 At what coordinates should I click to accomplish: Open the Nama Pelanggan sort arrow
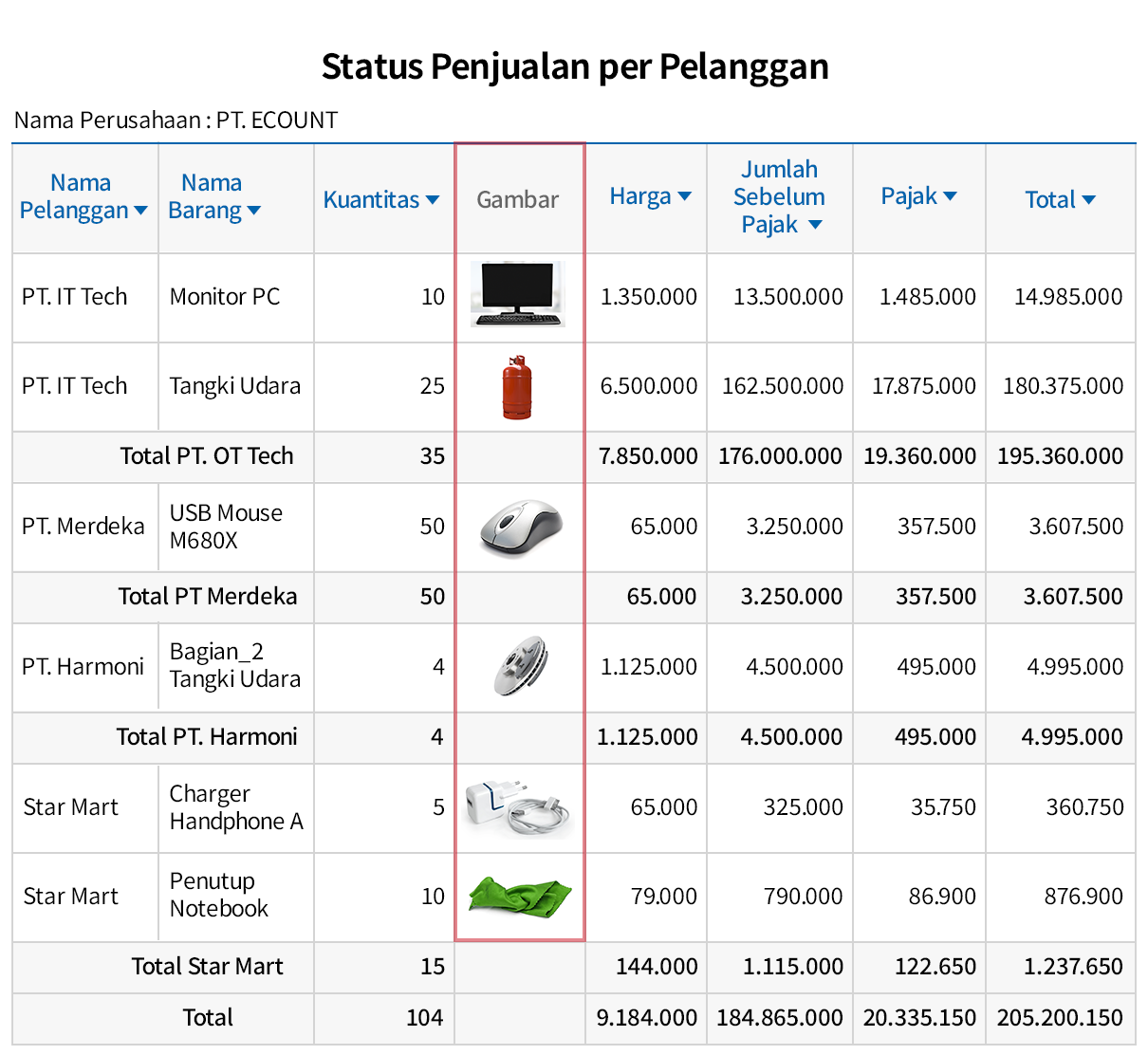140,212
